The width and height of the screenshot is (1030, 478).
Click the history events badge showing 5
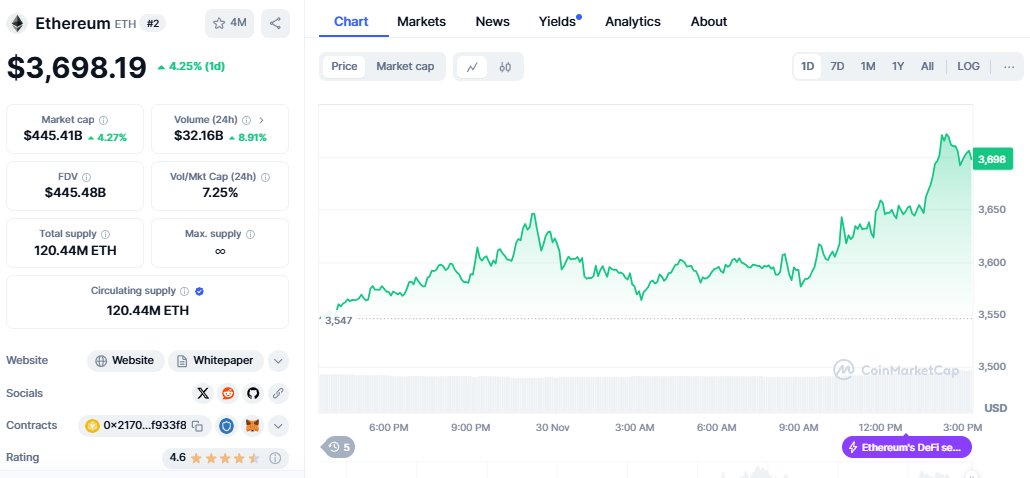[339, 448]
